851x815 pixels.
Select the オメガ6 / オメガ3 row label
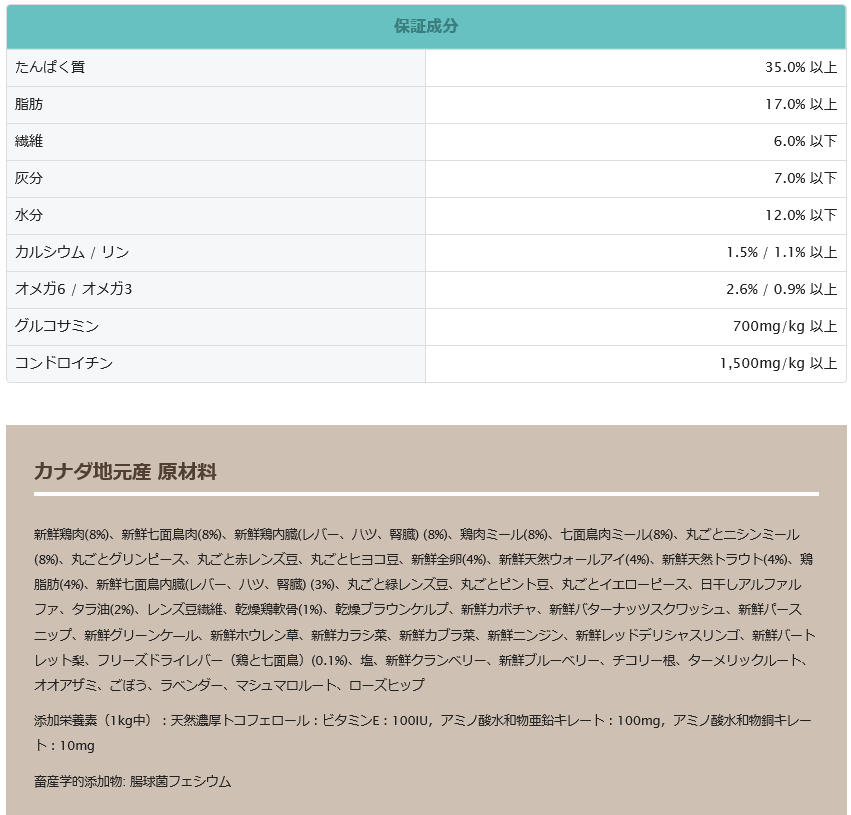(x=74, y=290)
